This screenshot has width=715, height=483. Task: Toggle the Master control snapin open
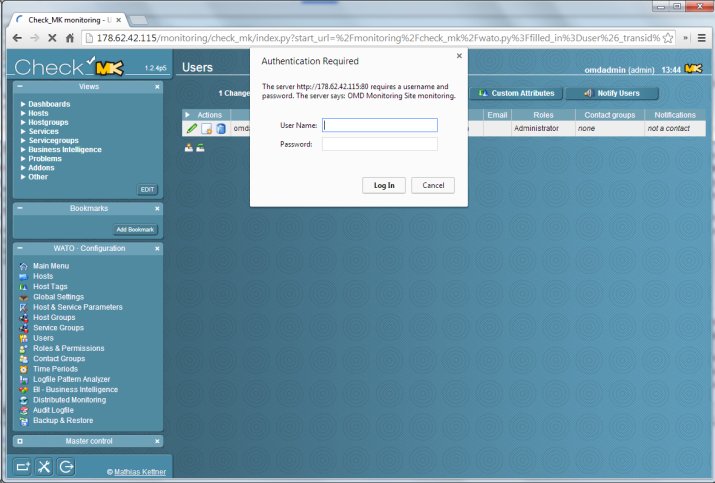tap(20, 441)
